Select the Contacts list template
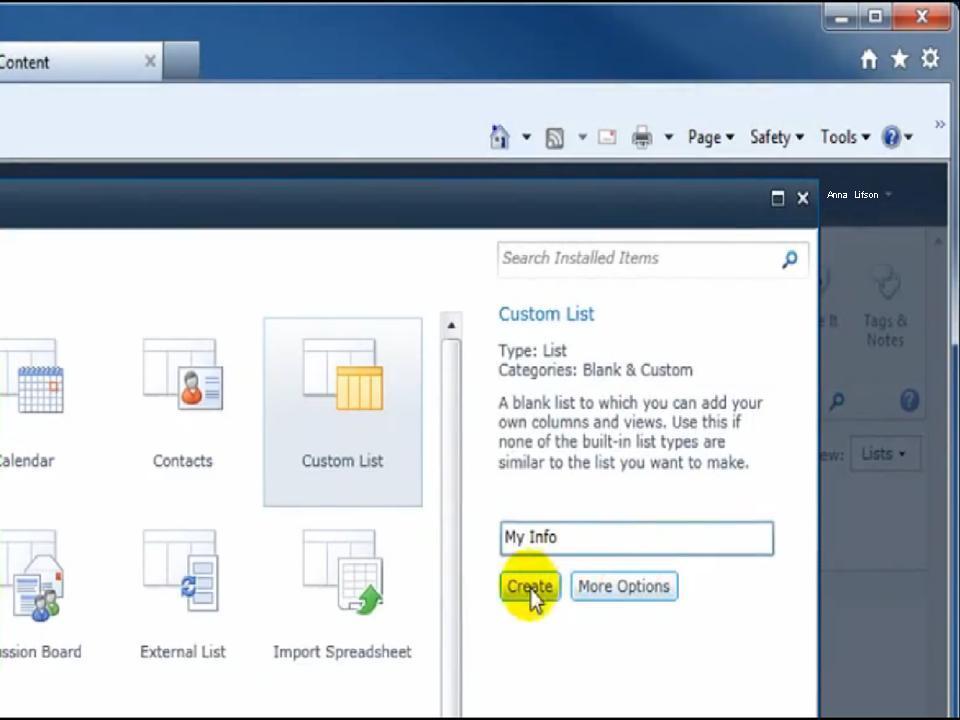The image size is (960, 720). point(182,400)
